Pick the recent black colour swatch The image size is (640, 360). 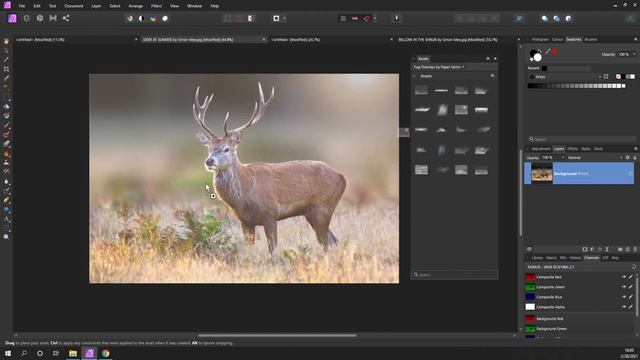(544, 68)
